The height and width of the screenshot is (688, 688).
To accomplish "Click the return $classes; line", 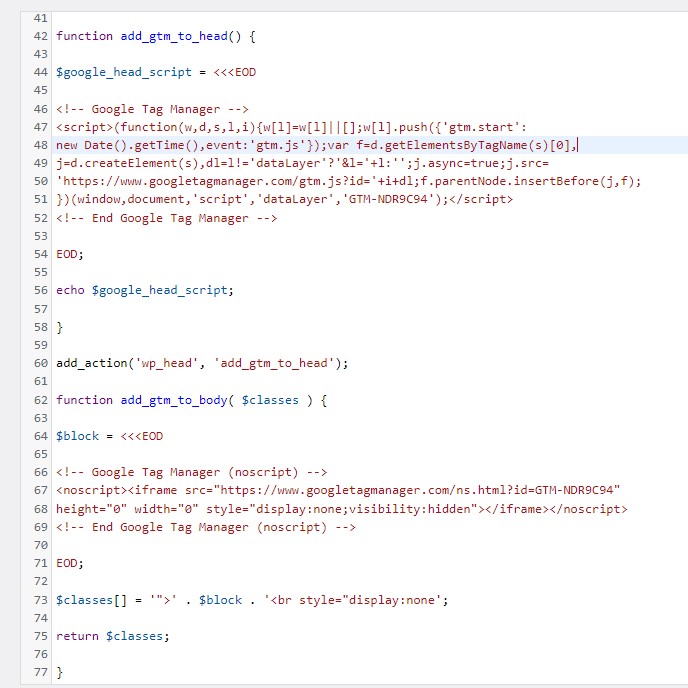I will [113, 636].
